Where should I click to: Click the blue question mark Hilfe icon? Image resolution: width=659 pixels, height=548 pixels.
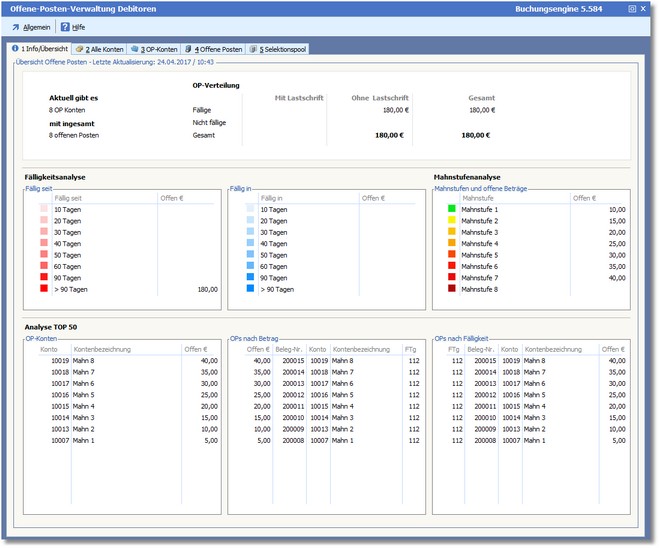tap(65, 27)
